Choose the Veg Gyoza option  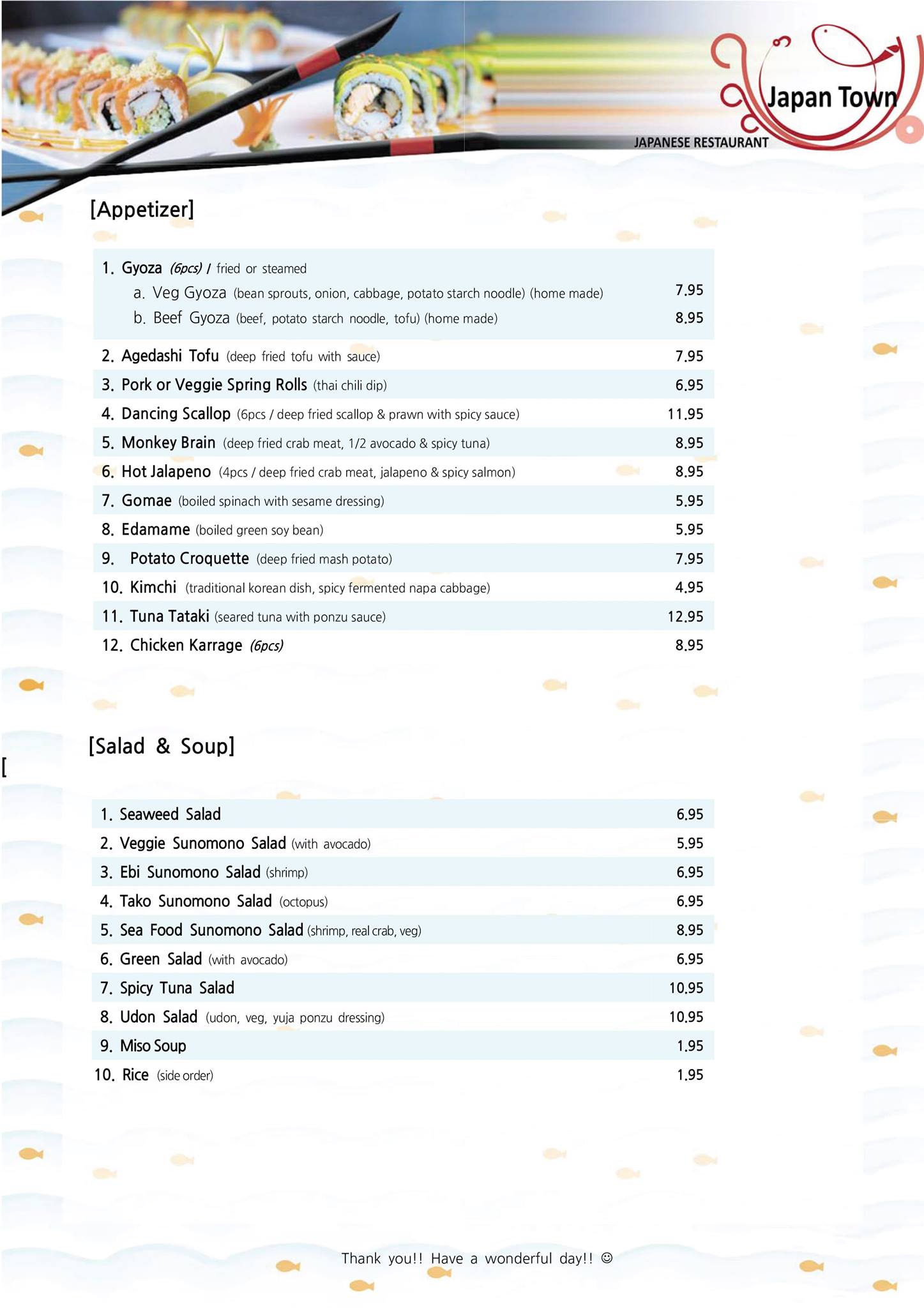click(190, 293)
